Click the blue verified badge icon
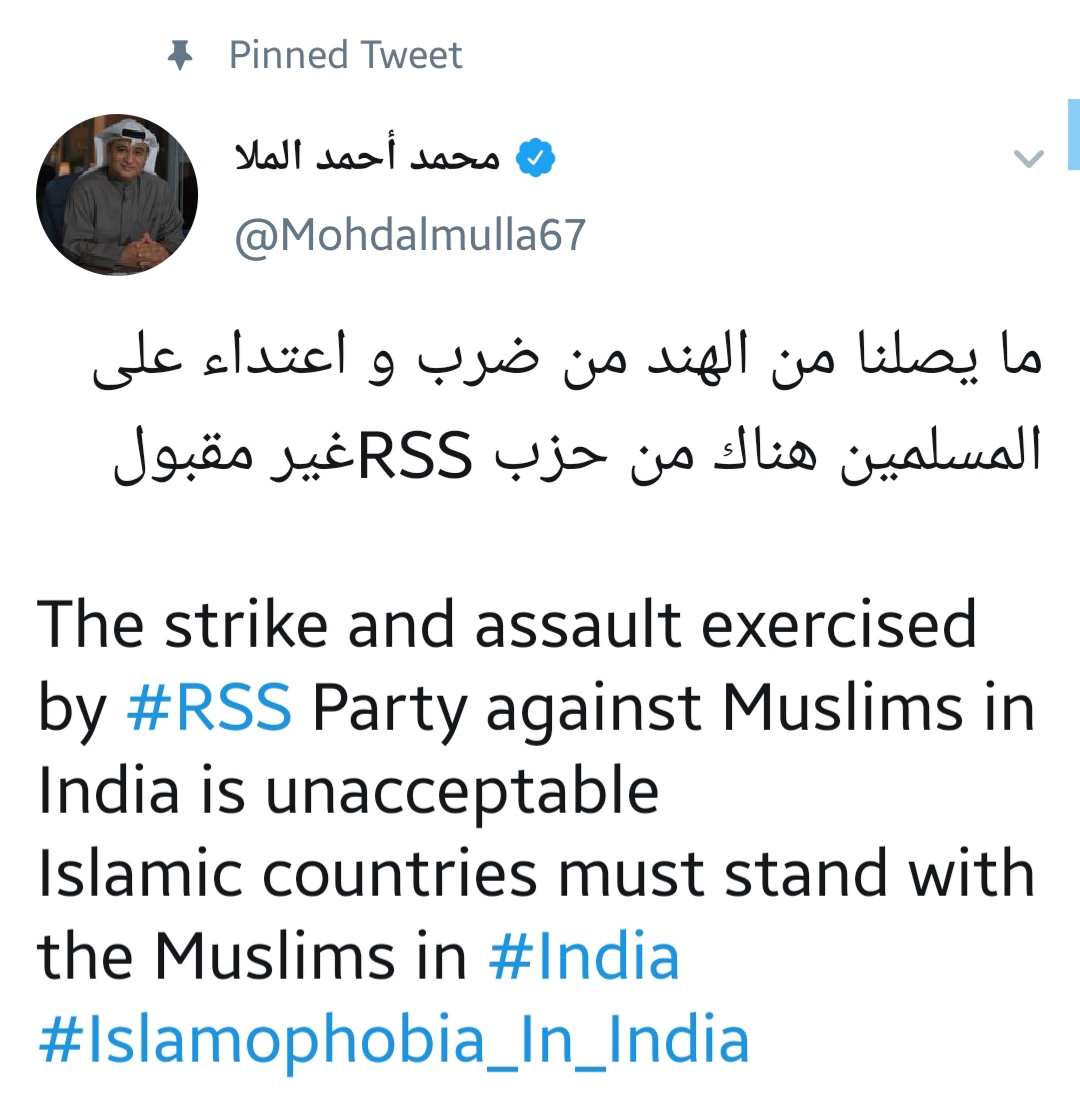 [535, 158]
